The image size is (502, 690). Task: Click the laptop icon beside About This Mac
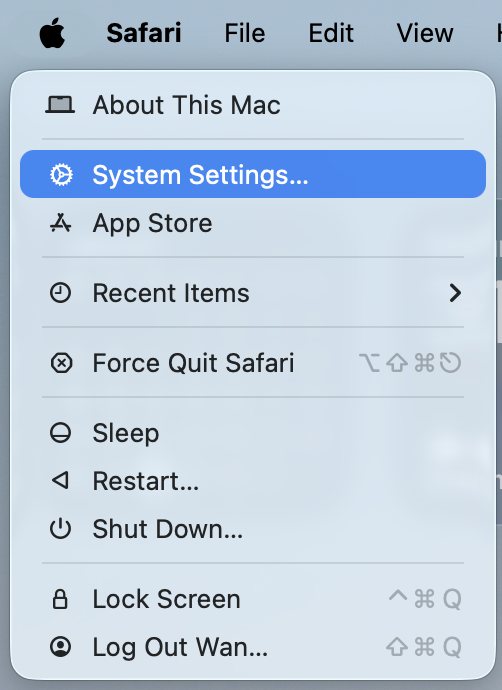click(60, 105)
